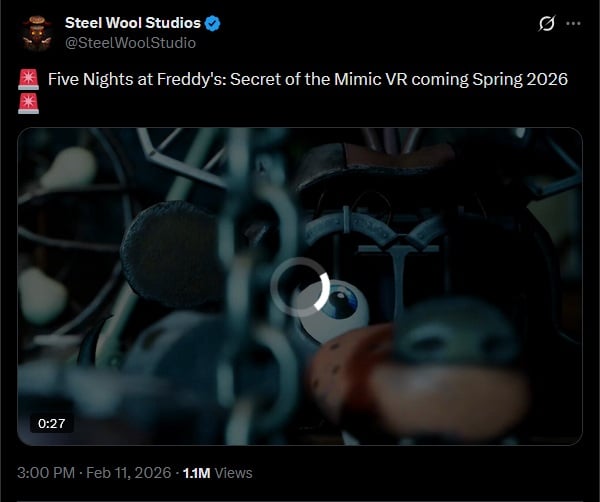Image resolution: width=600 pixels, height=502 pixels.
Task: Click the blue verified checkmark badge
Action: (x=215, y=23)
